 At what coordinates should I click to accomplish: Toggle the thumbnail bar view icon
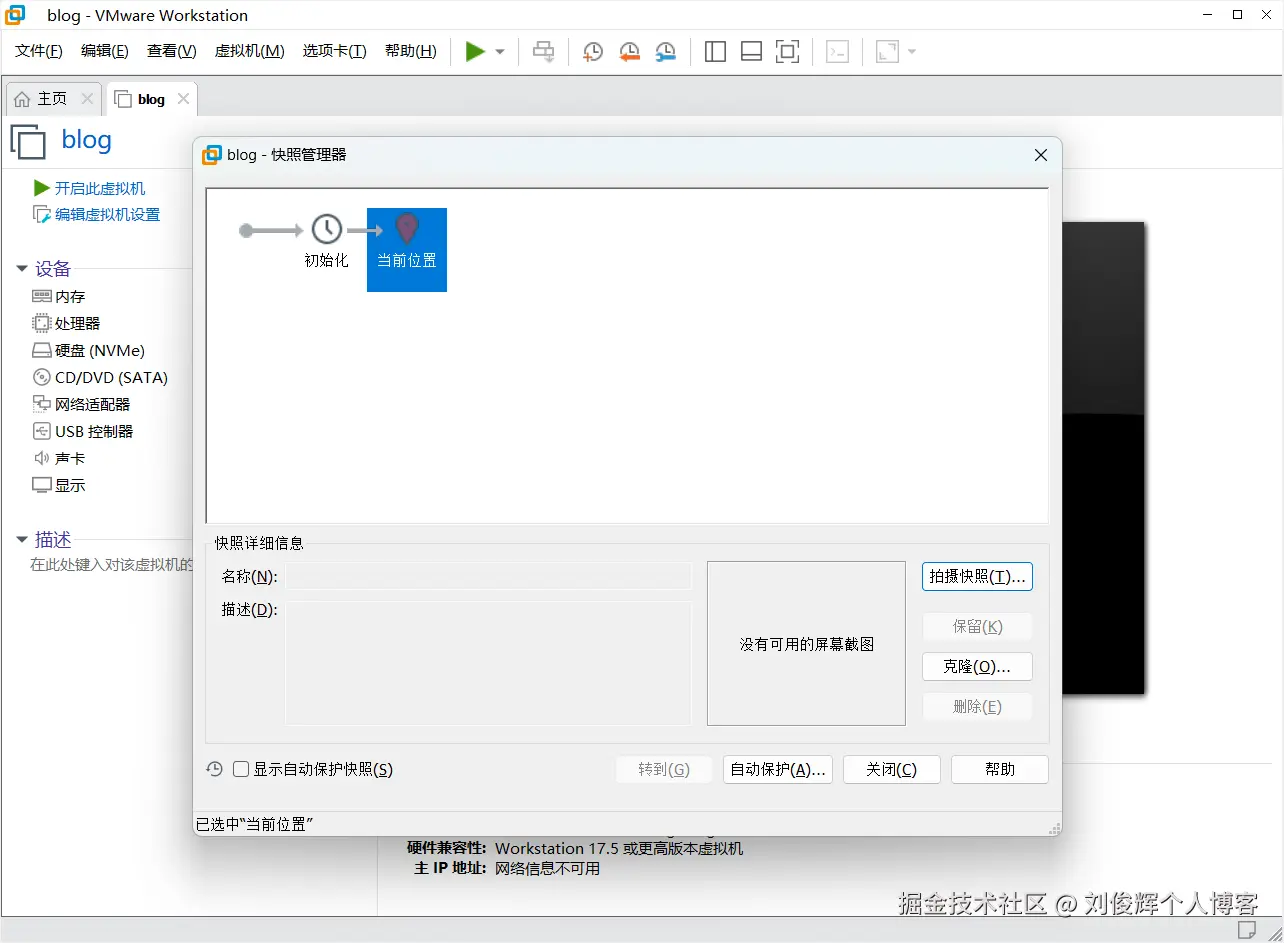751,52
